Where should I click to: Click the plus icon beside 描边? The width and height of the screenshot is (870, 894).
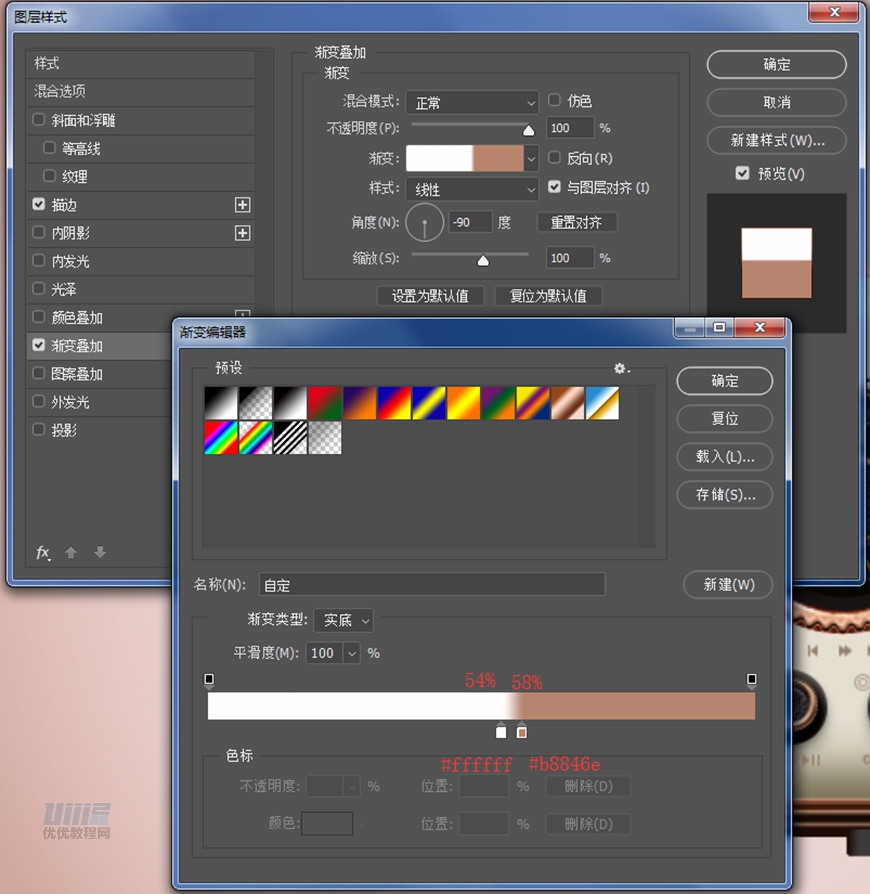coord(242,205)
